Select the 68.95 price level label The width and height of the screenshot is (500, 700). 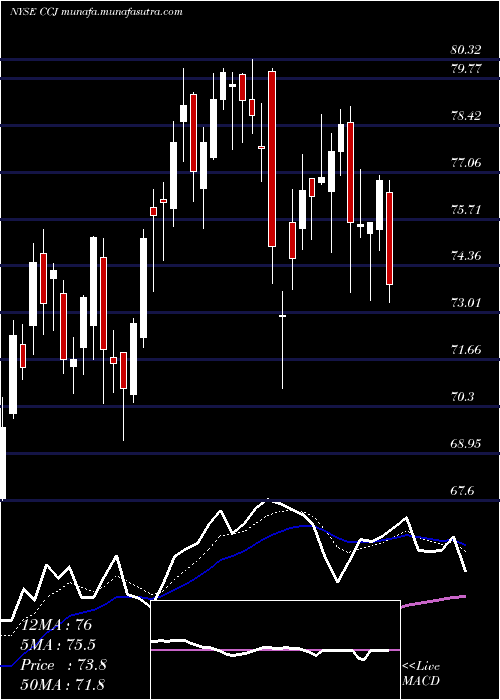coord(466,443)
